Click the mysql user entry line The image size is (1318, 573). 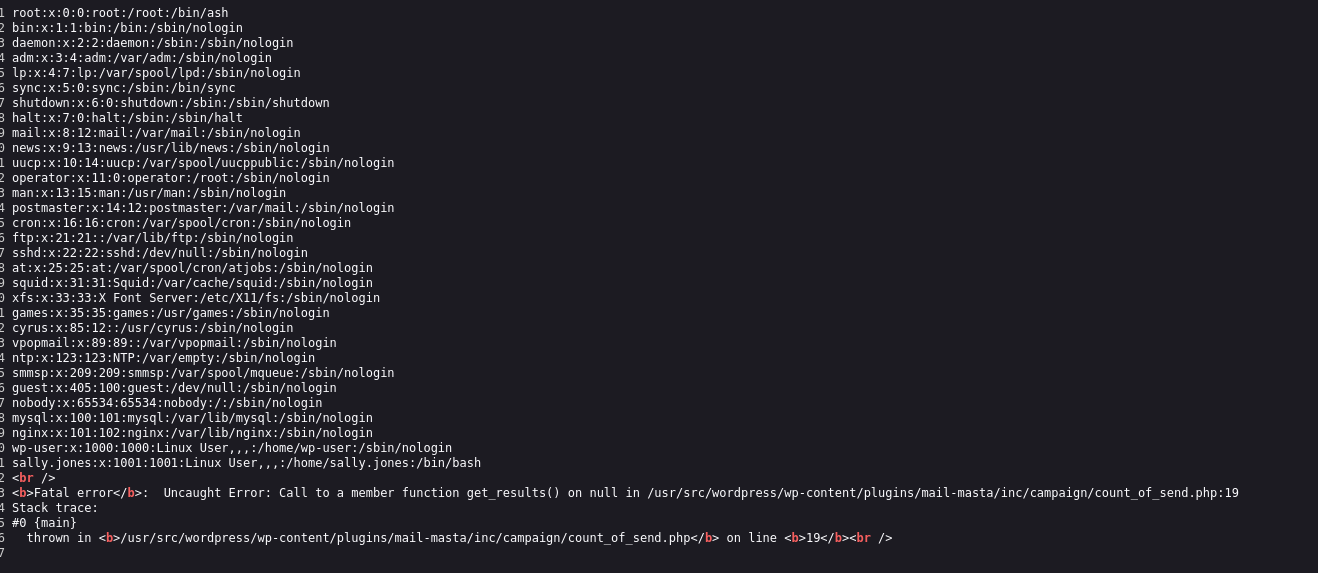point(192,418)
